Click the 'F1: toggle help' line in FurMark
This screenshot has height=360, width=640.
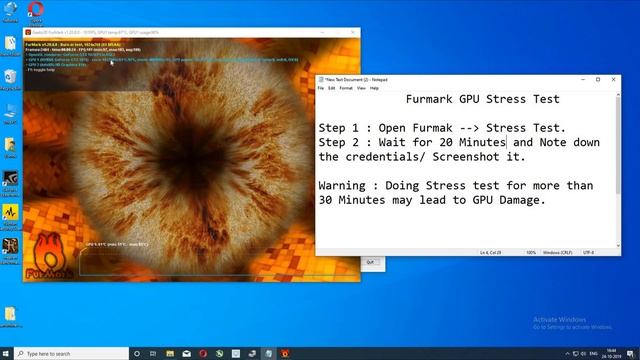click(41, 70)
